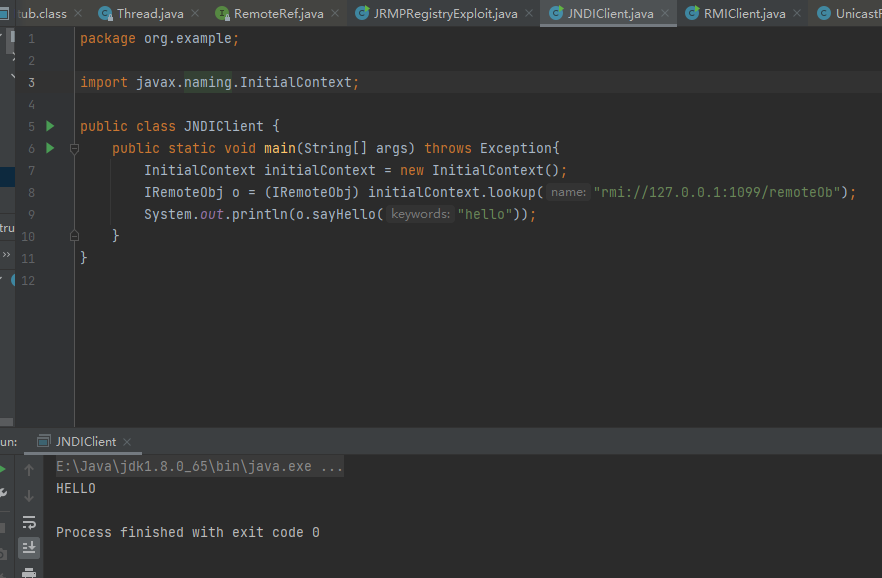Click line number 7 in the gutter
Image resolution: width=882 pixels, height=578 pixels.
point(32,170)
